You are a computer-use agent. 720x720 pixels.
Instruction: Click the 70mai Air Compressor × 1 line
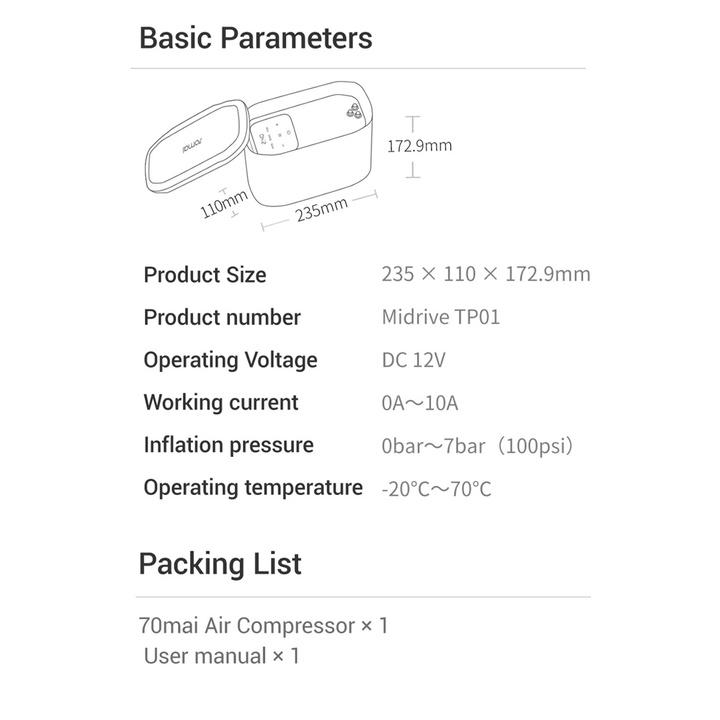(263, 626)
